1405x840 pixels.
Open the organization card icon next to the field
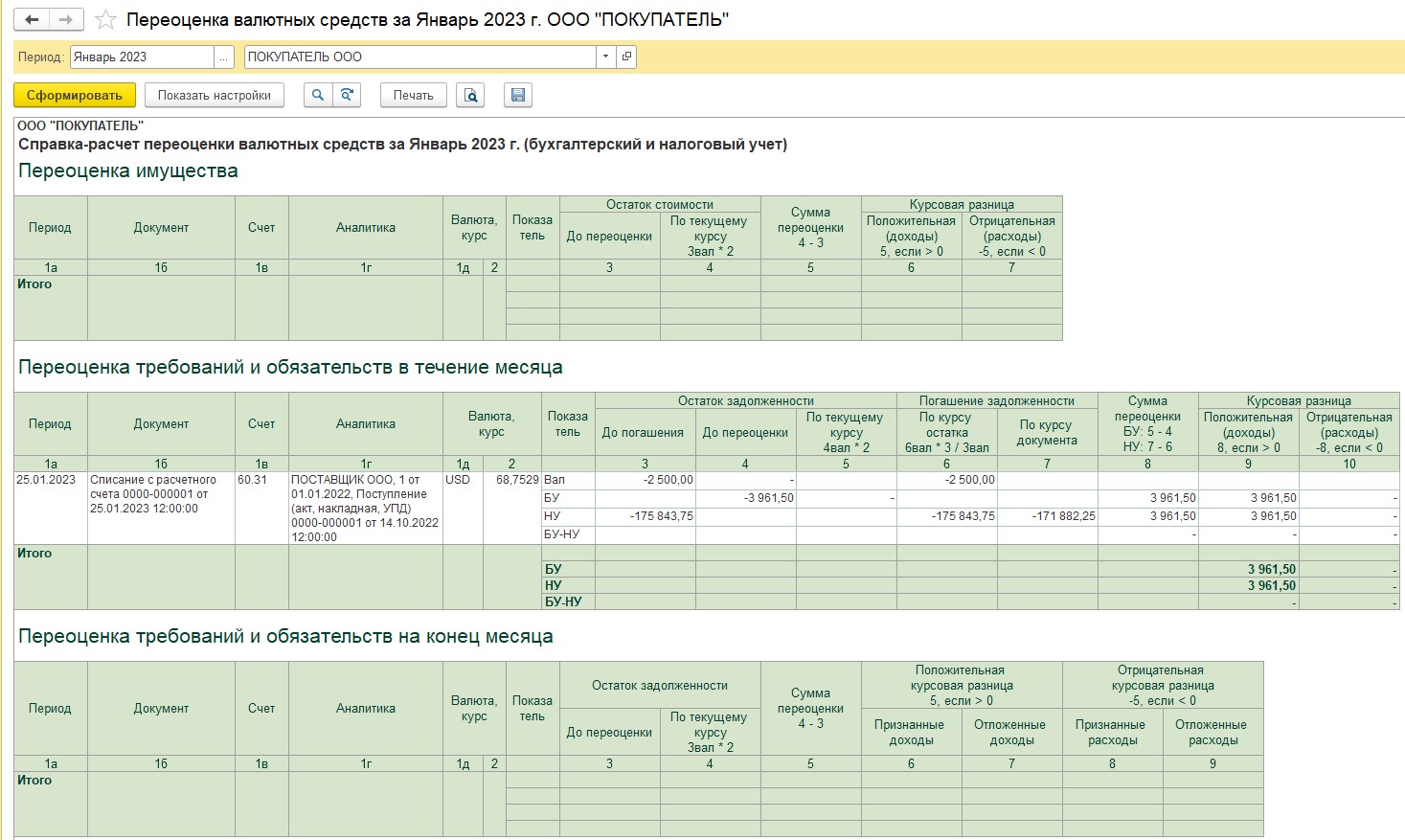[x=626, y=57]
